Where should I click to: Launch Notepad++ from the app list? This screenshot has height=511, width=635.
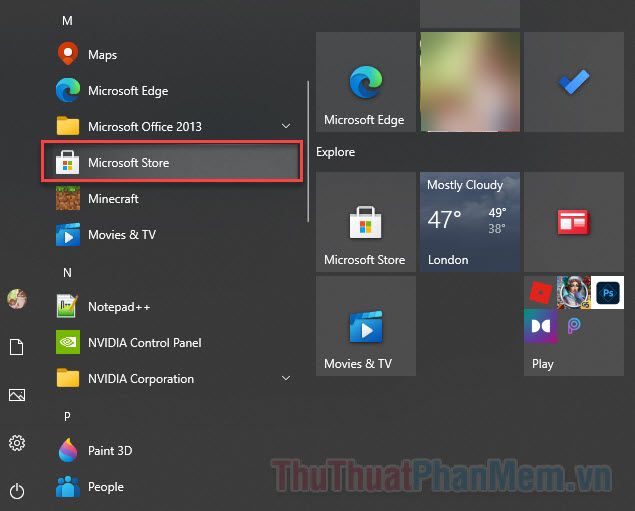(172, 307)
